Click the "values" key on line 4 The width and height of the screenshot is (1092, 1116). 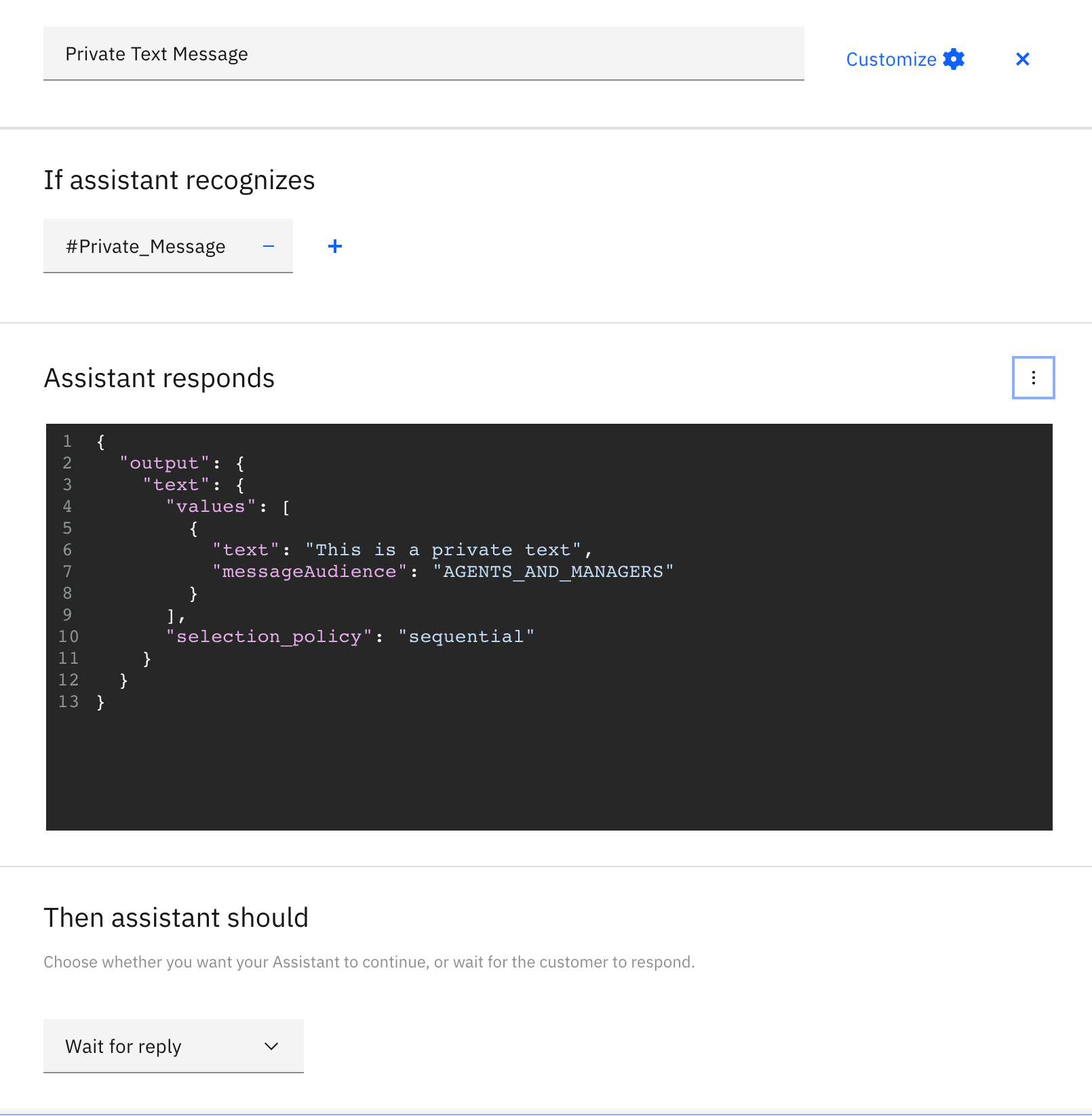211,506
